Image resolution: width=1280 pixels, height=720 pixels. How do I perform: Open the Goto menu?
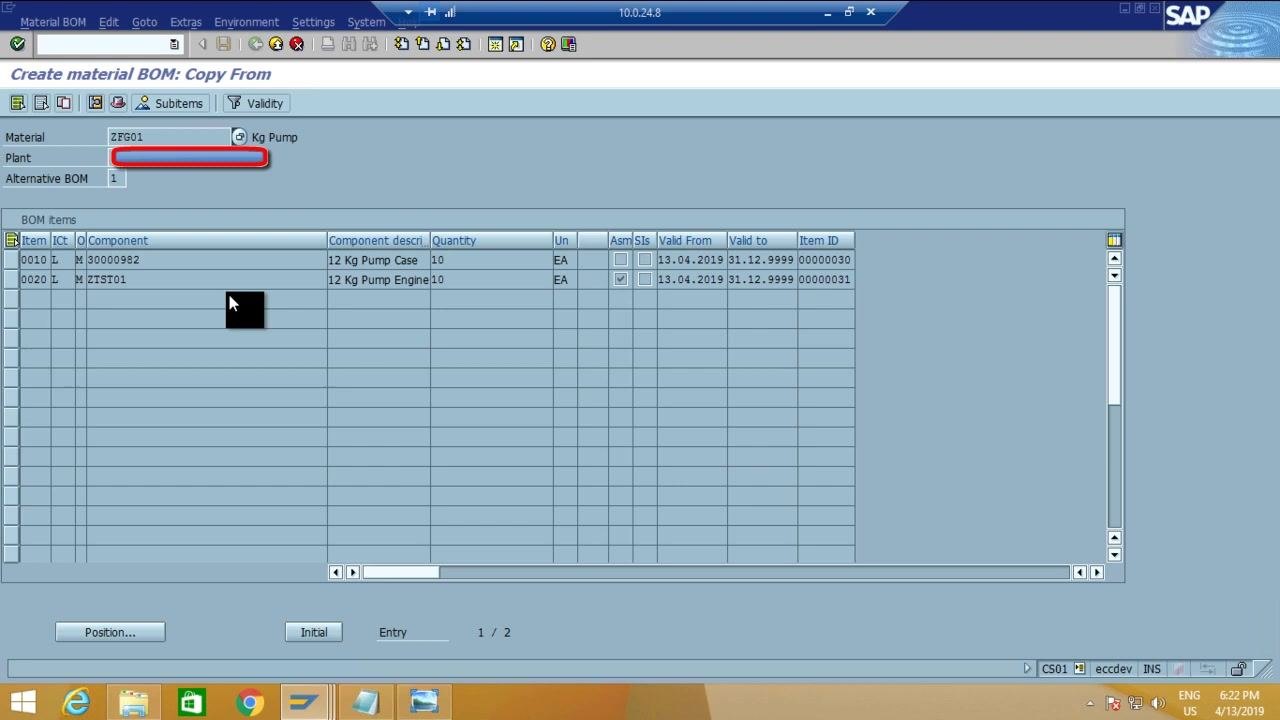[144, 22]
